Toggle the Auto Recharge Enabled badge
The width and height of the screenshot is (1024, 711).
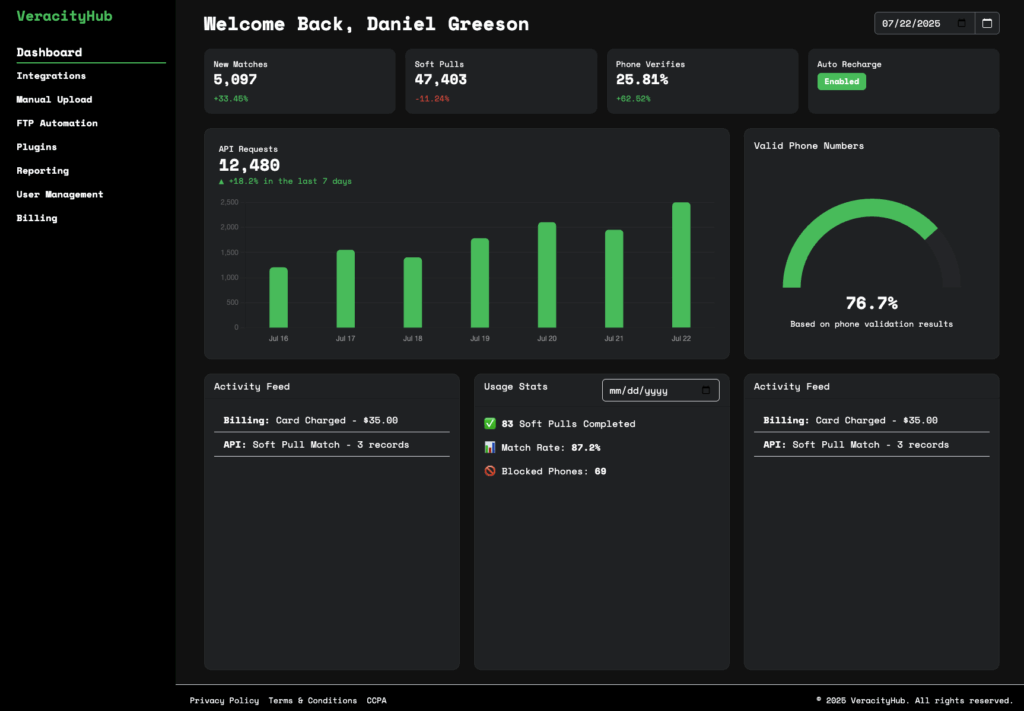[841, 82]
